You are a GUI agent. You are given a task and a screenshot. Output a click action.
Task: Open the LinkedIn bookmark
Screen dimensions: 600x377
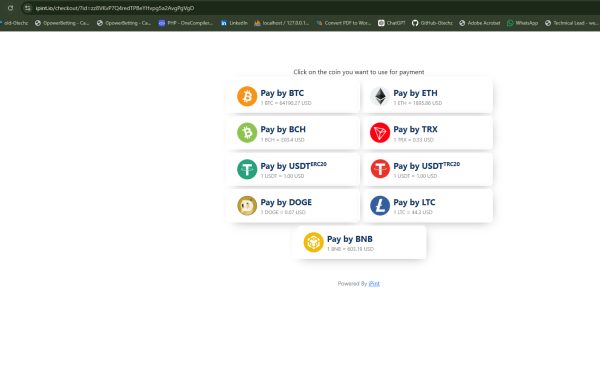point(234,23)
